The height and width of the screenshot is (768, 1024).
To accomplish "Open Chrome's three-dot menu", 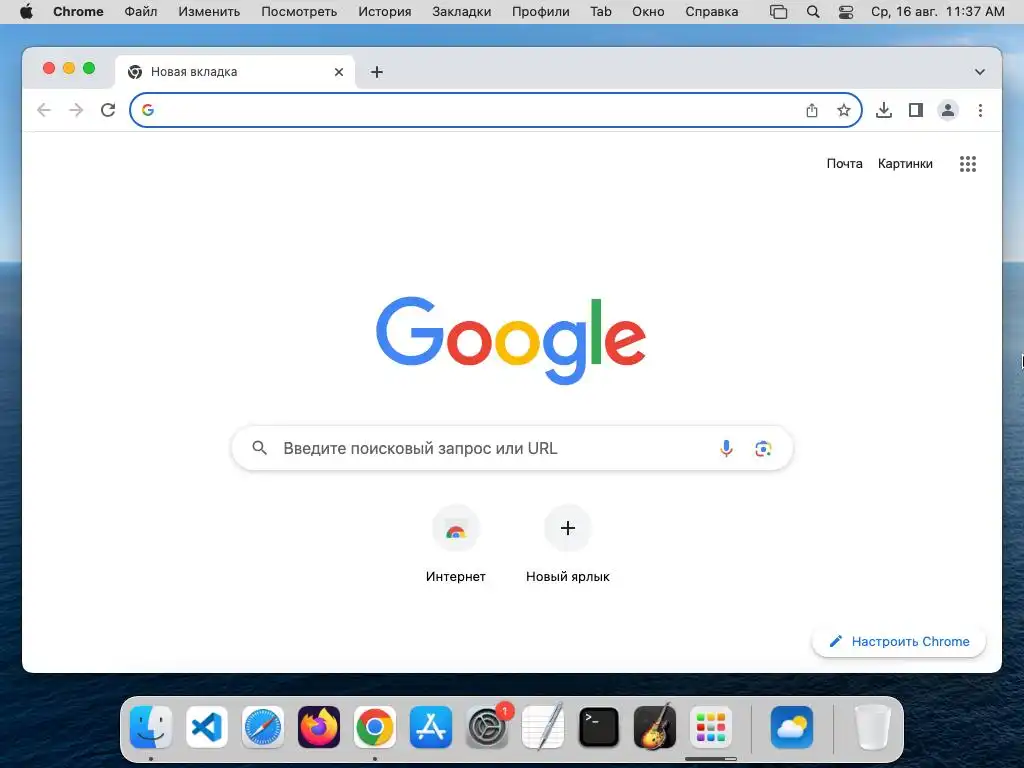I will click(980, 110).
